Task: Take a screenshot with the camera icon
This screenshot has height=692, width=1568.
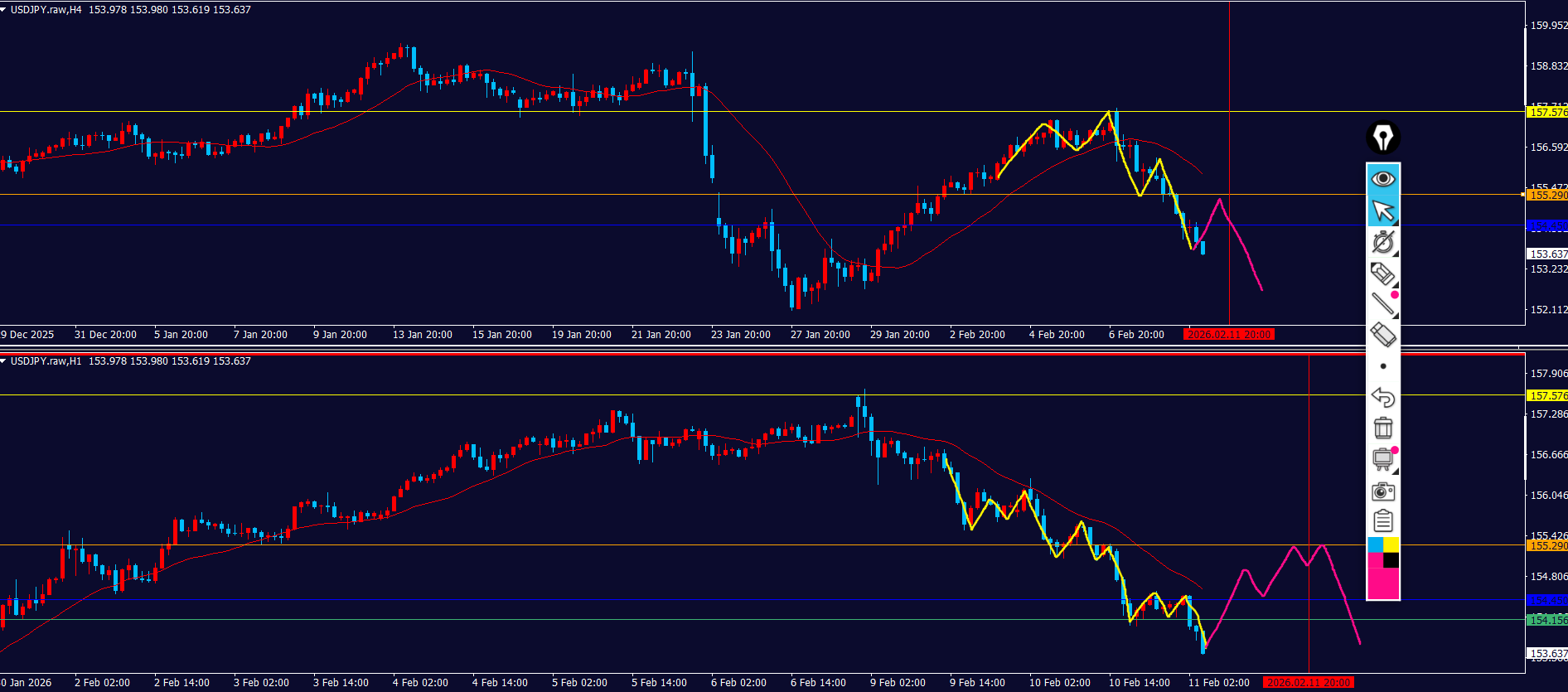Action: click(1382, 491)
